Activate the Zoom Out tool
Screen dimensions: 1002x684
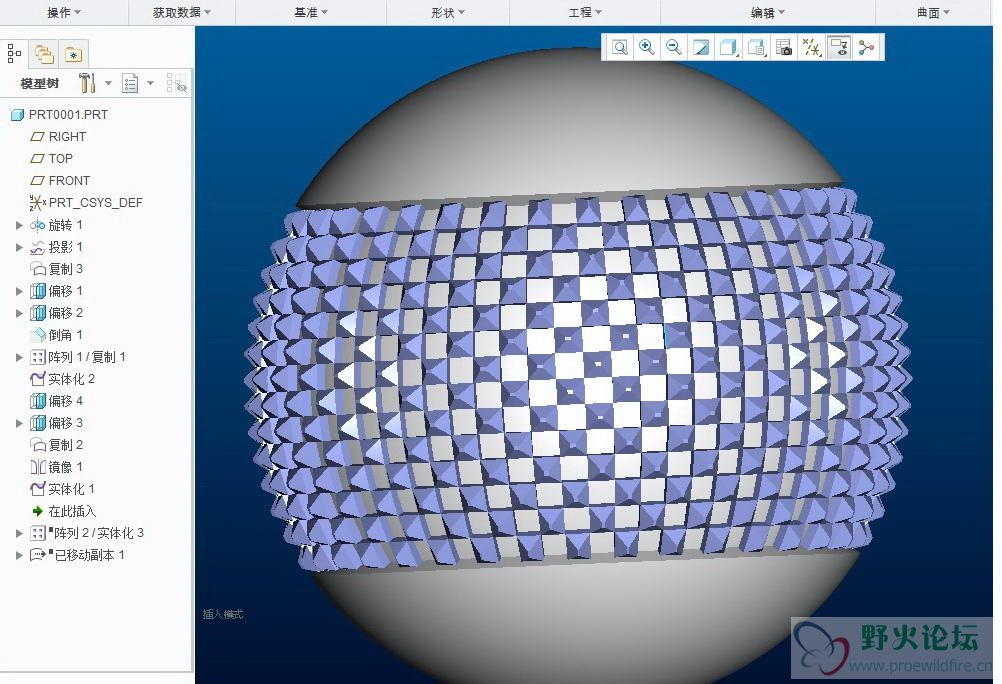tap(674, 47)
